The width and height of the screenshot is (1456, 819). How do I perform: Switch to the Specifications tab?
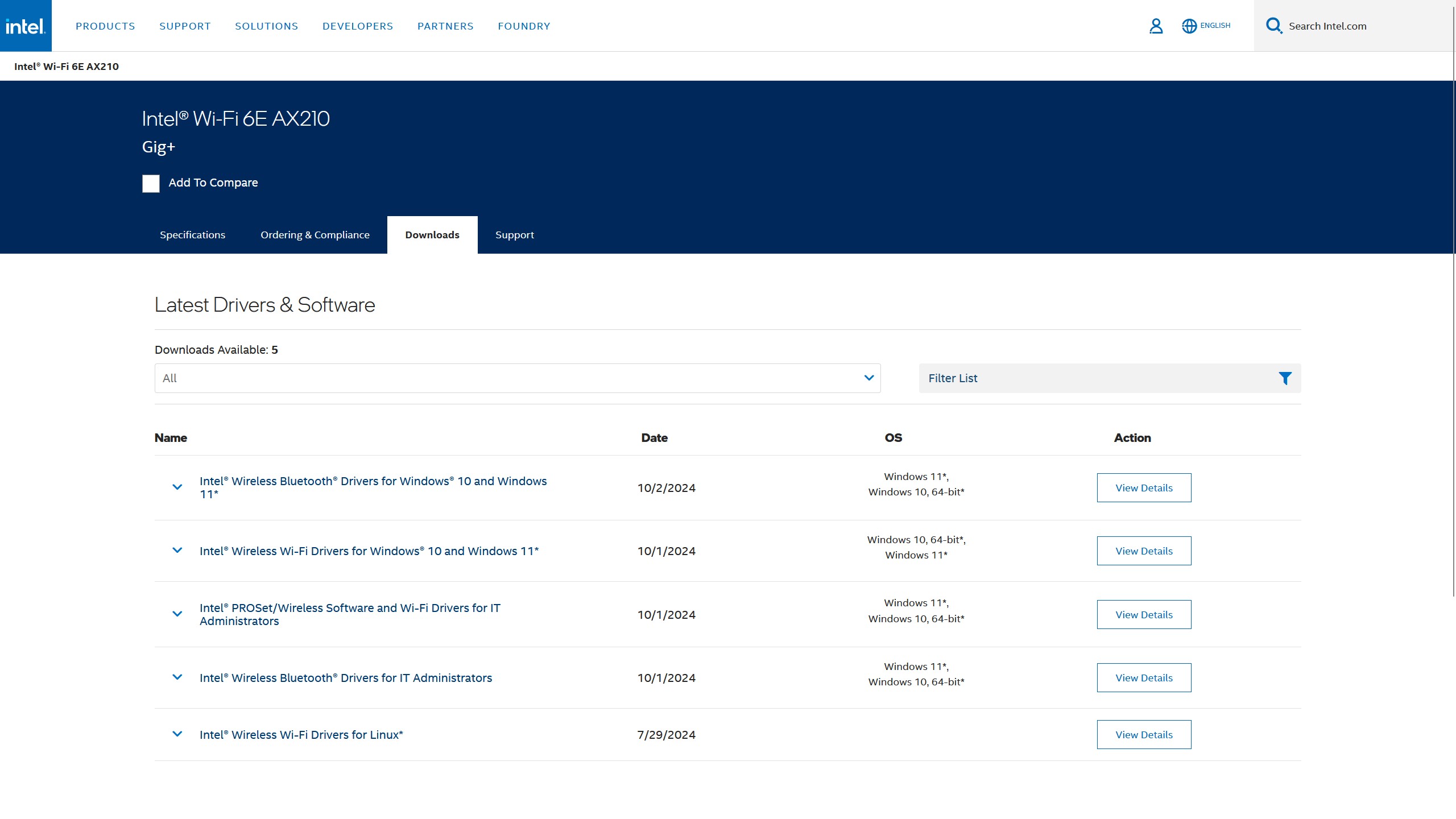[x=192, y=235]
